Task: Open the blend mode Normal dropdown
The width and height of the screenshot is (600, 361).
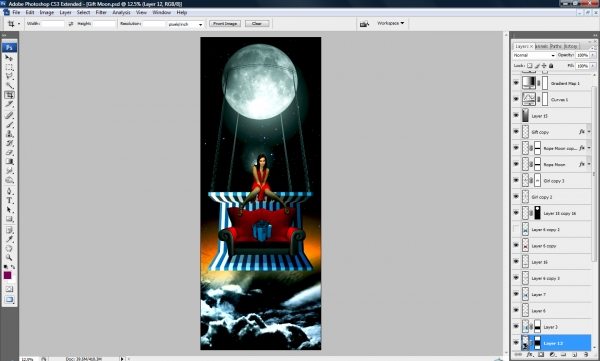Action: coord(534,55)
